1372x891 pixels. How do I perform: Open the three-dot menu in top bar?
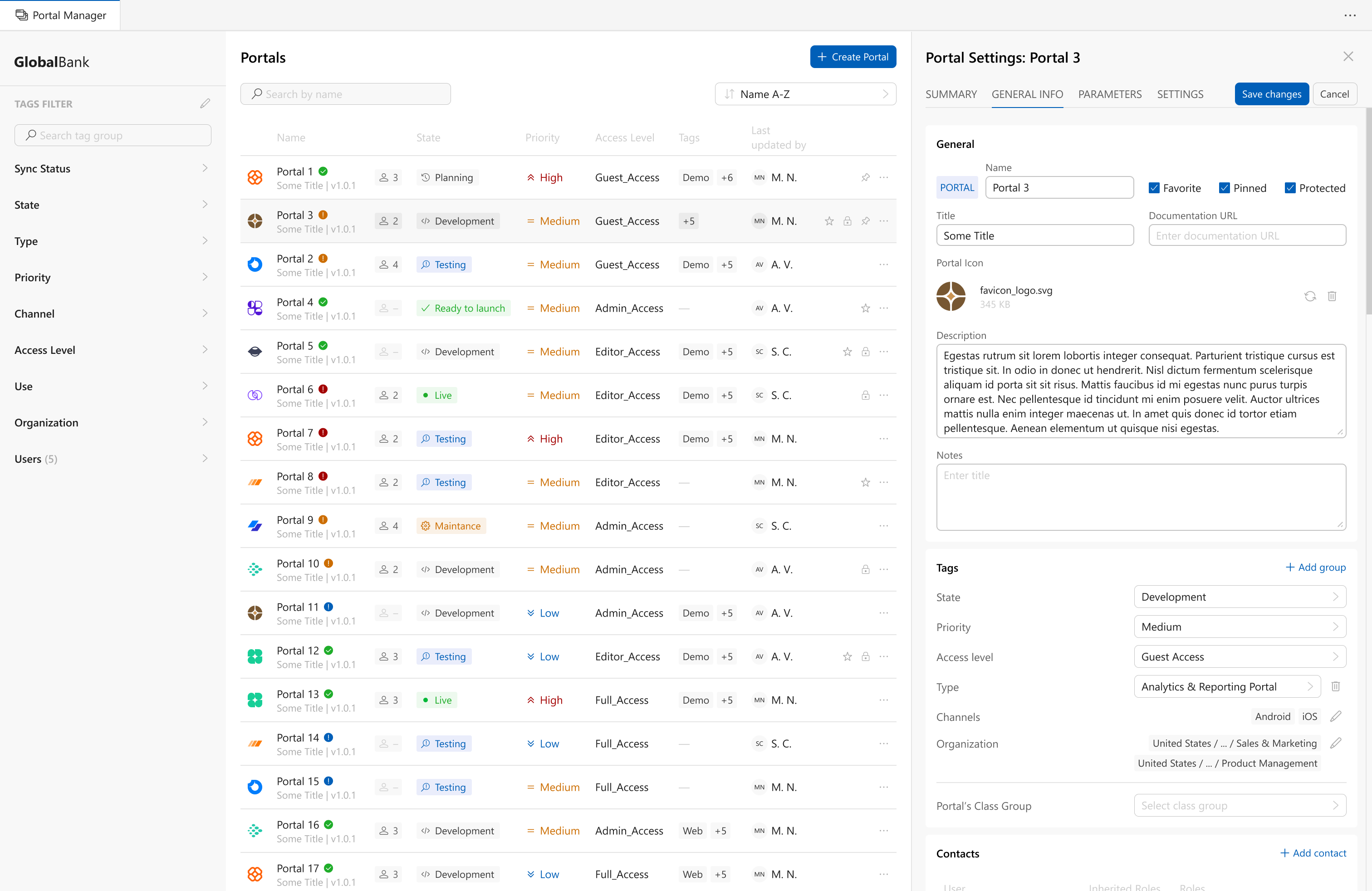(1350, 15)
